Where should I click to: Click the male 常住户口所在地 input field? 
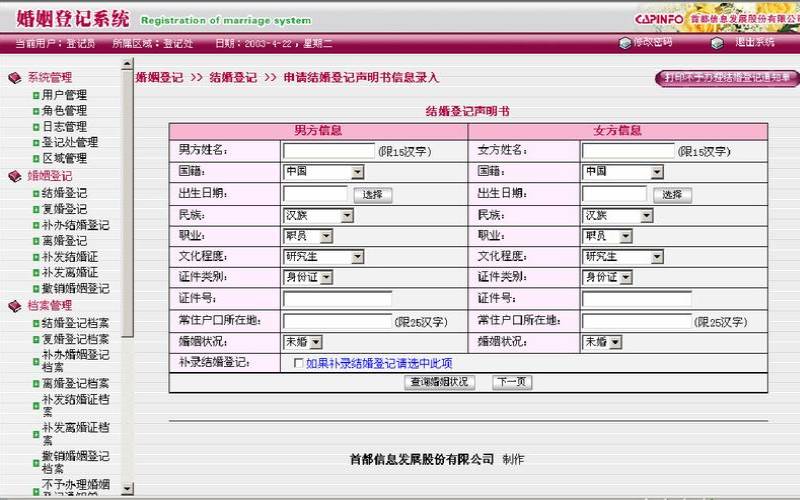tap(338, 321)
